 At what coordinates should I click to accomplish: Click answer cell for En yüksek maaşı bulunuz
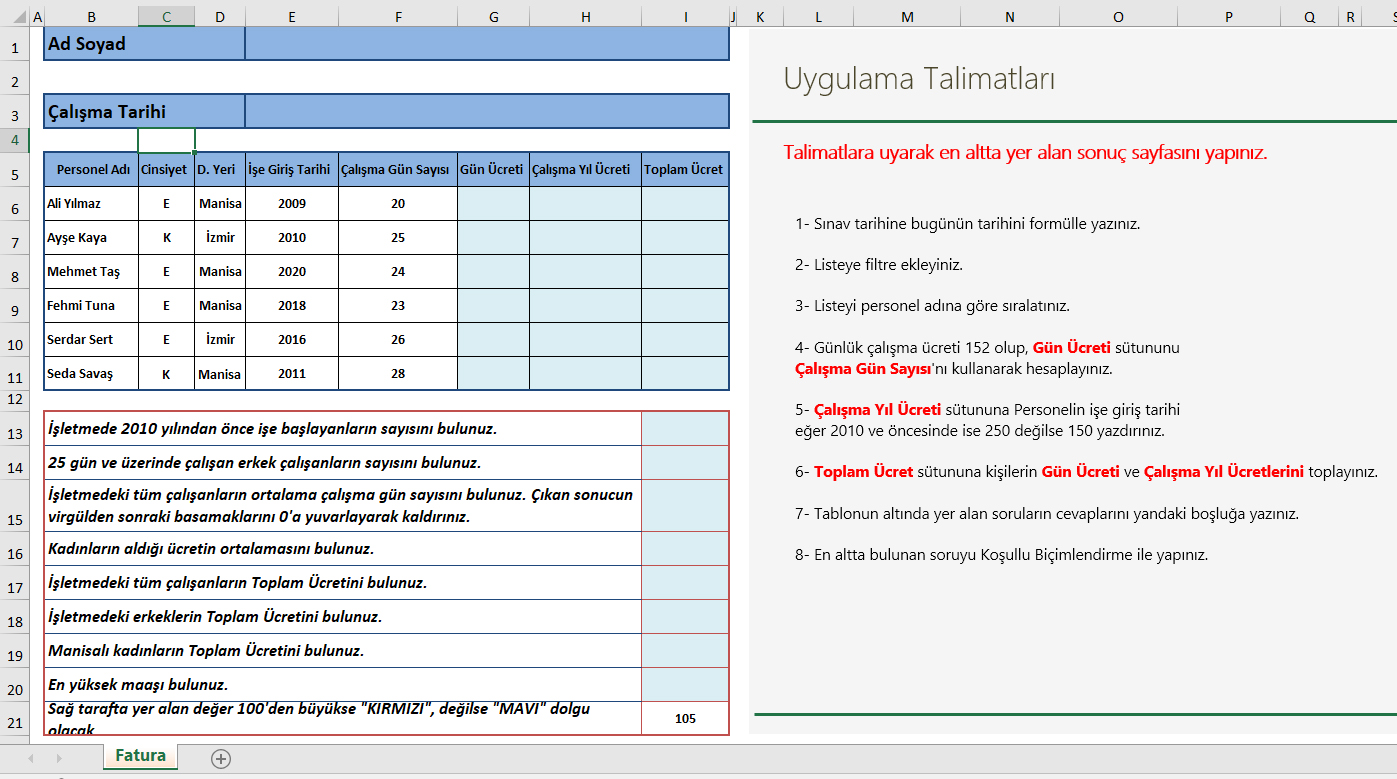[685, 685]
